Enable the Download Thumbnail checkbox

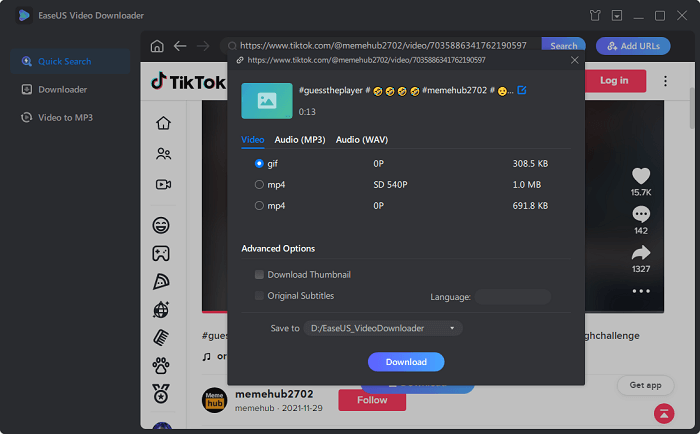pyautogui.click(x=260, y=274)
